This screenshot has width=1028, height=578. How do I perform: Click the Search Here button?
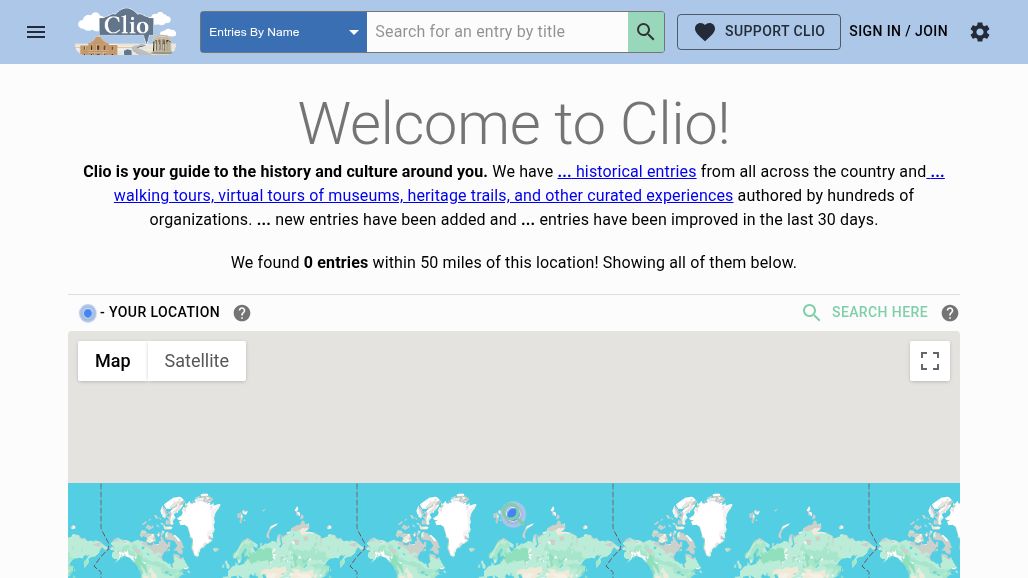tap(865, 313)
